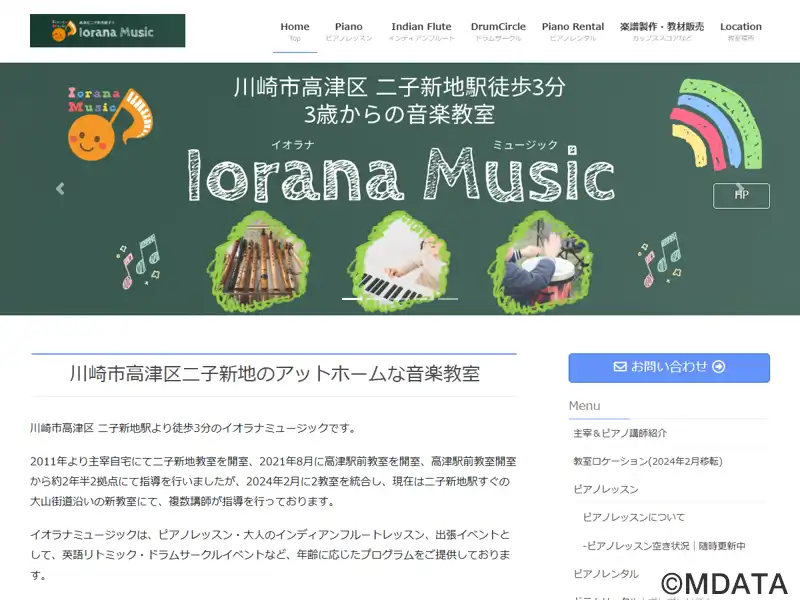
Task: Open the Piano navigation item
Action: click(349, 31)
